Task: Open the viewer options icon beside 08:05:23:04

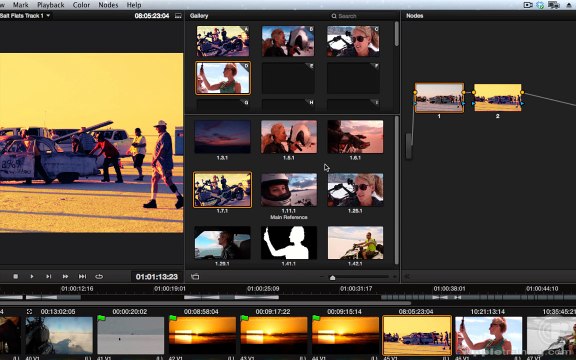Action: 178,16
